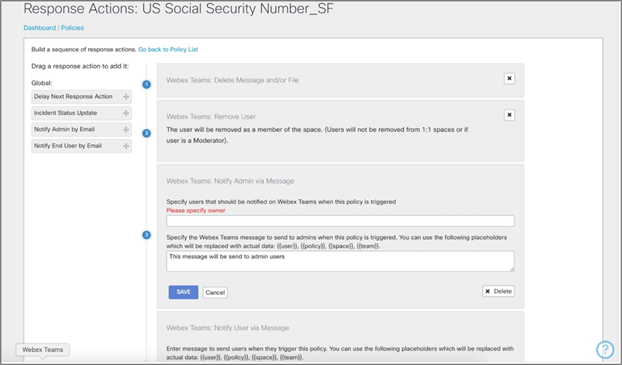Click Webex Teams: Notify Admin via Message title
Image resolution: width=622 pixels, height=365 pixels.
[230, 181]
